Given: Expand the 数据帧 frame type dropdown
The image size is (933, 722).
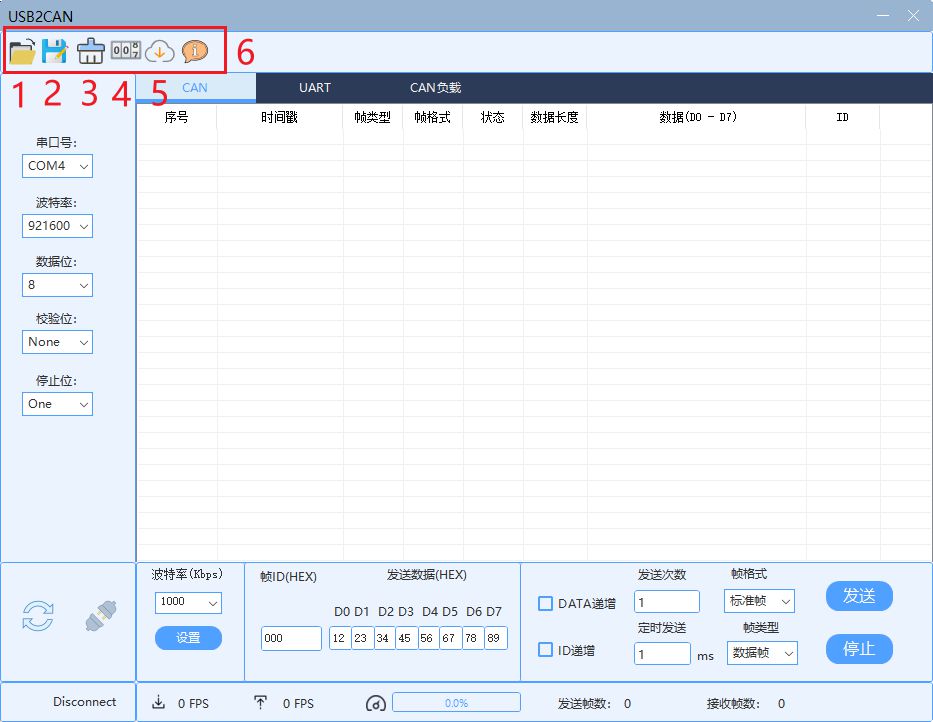Looking at the screenshot, I should point(762,653).
